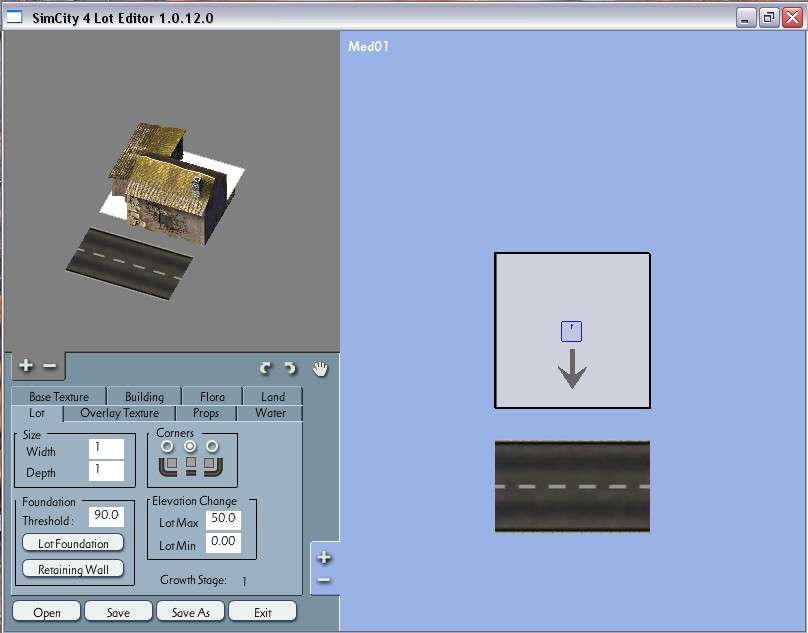Select the Lot tab
808x633 pixels.
point(37,413)
